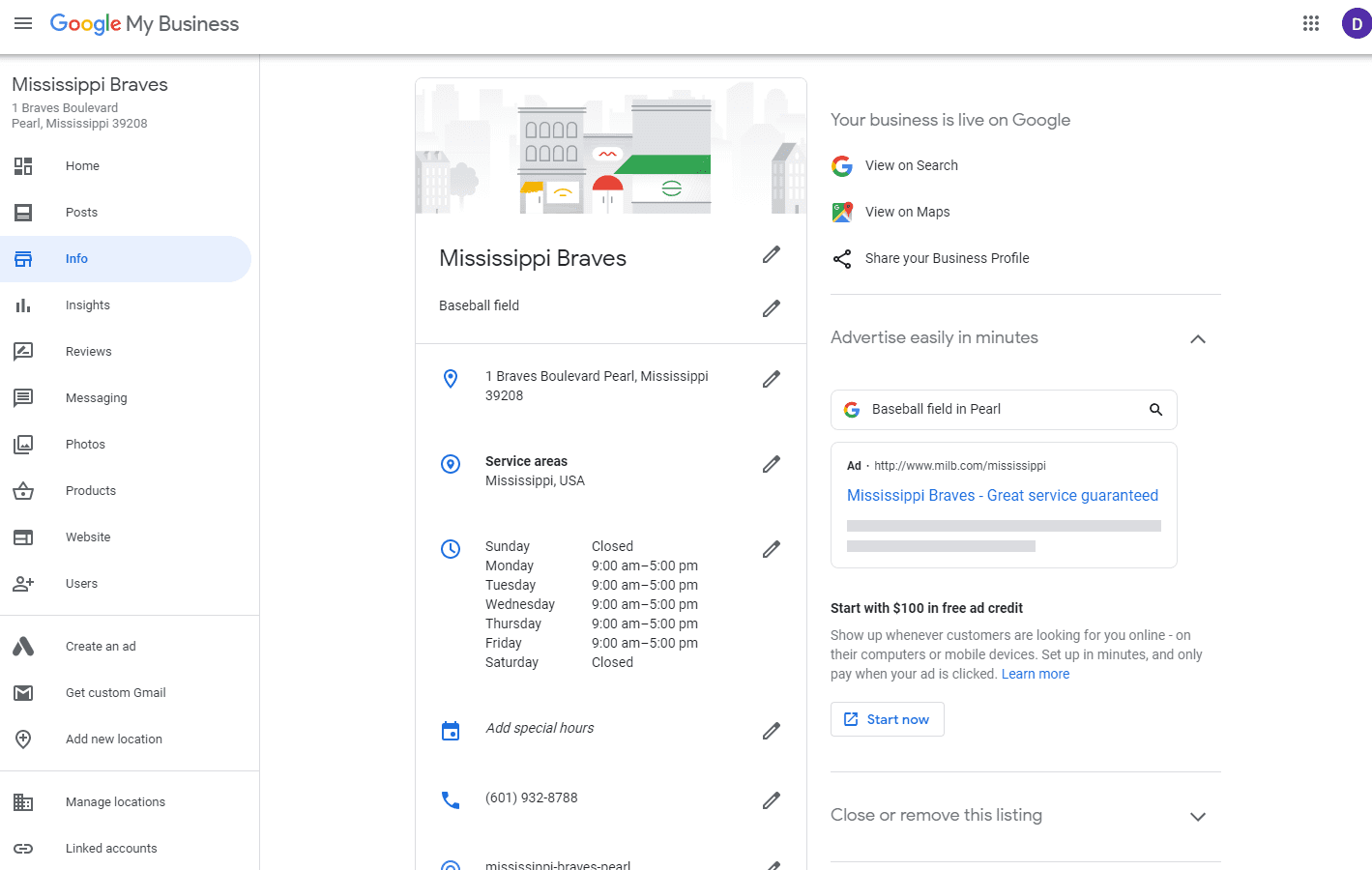1372x870 pixels.
Task: Click the phone handset icon
Action: pyautogui.click(x=451, y=800)
